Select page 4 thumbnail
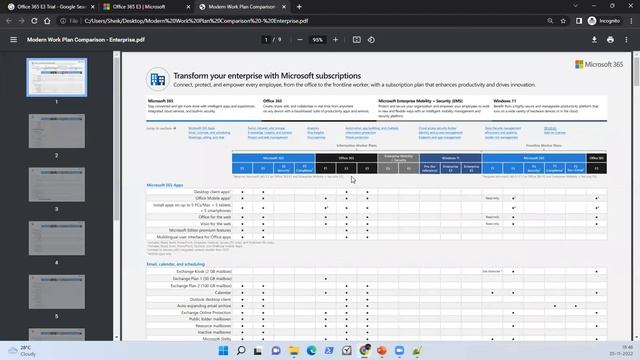Image resolution: width=640 pixels, height=360 pixels. point(57,238)
